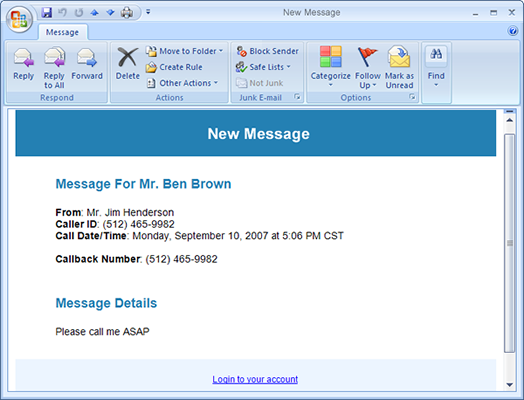The height and width of the screenshot is (400, 524).
Task: Click the Save icon in quick access toolbar
Action: (46, 12)
